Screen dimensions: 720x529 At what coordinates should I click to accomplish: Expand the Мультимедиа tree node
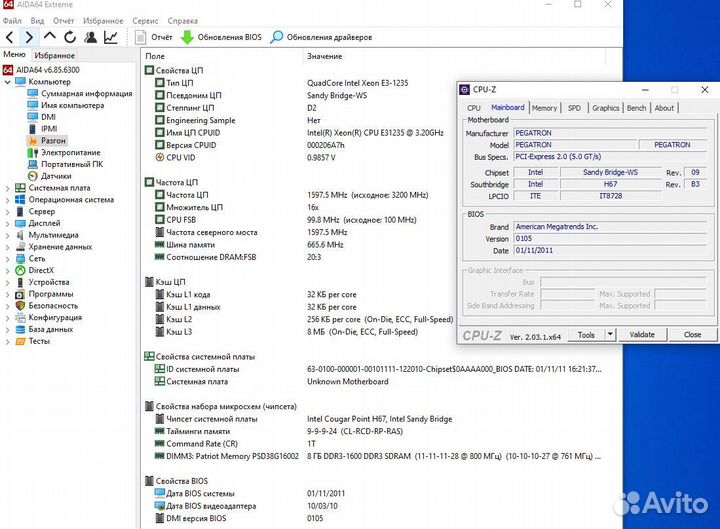click(7, 235)
